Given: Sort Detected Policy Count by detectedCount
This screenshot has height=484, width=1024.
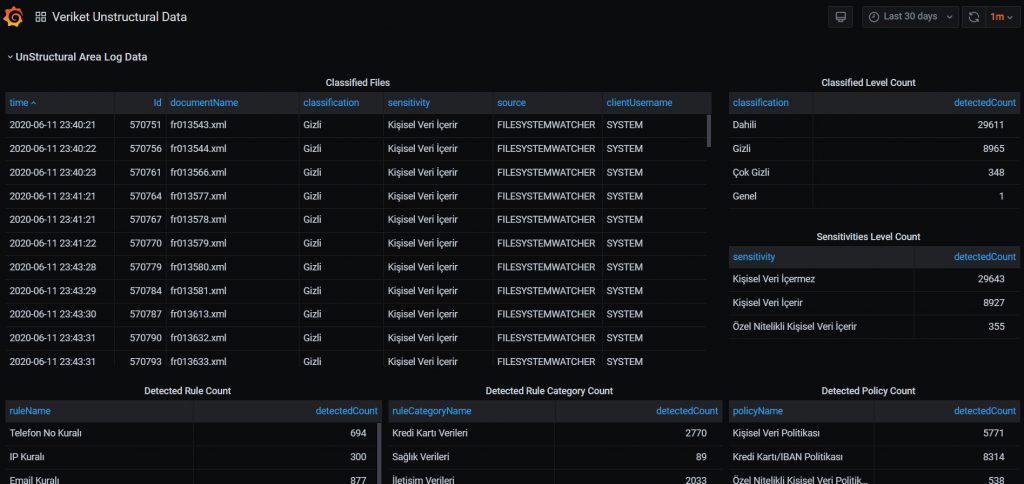Looking at the screenshot, I should click(985, 411).
